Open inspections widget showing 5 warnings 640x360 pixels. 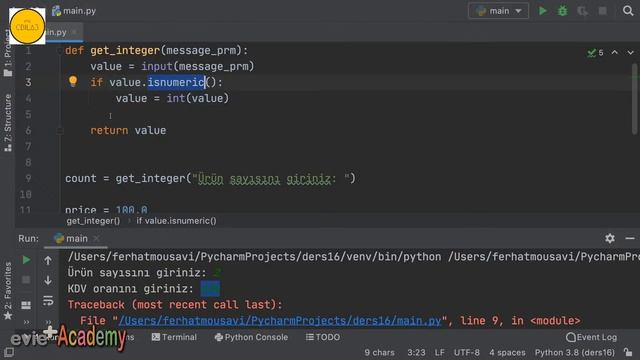(596, 53)
